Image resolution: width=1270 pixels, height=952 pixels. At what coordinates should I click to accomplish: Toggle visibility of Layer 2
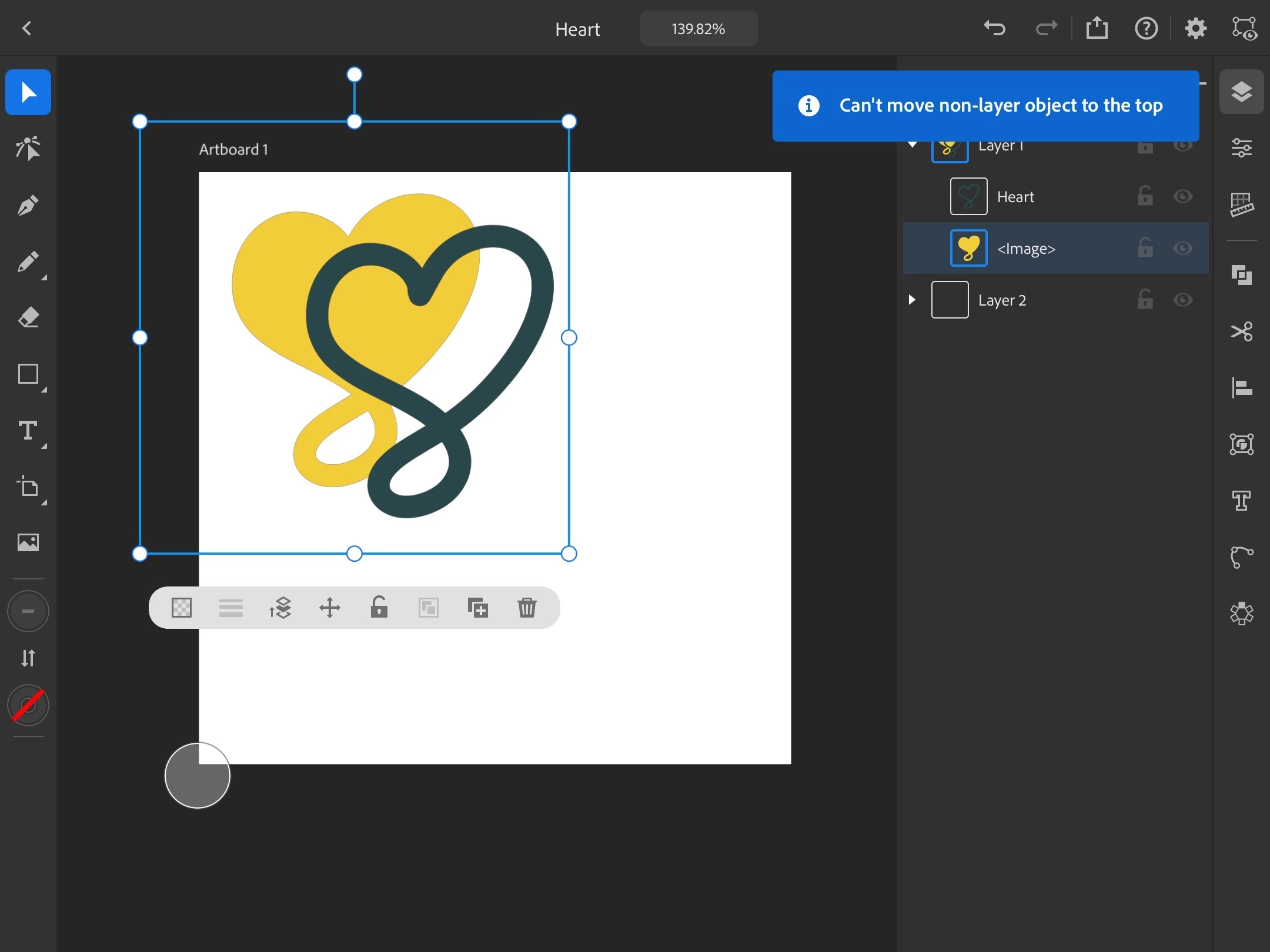[x=1182, y=300]
